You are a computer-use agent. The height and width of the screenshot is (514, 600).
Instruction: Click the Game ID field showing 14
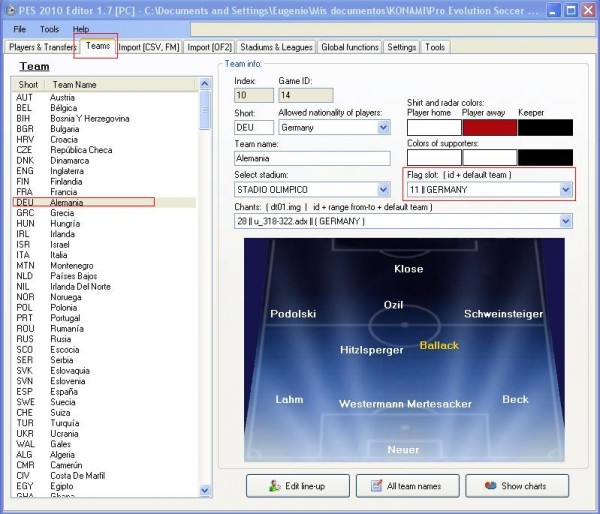click(306, 95)
